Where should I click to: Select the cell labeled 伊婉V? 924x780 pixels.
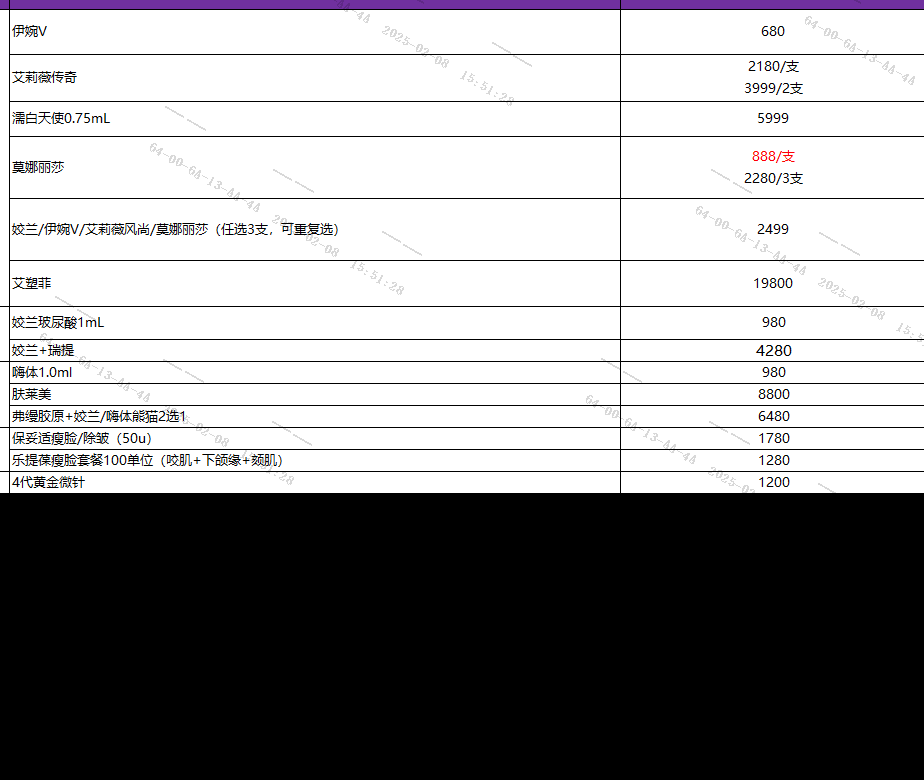pos(315,32)
